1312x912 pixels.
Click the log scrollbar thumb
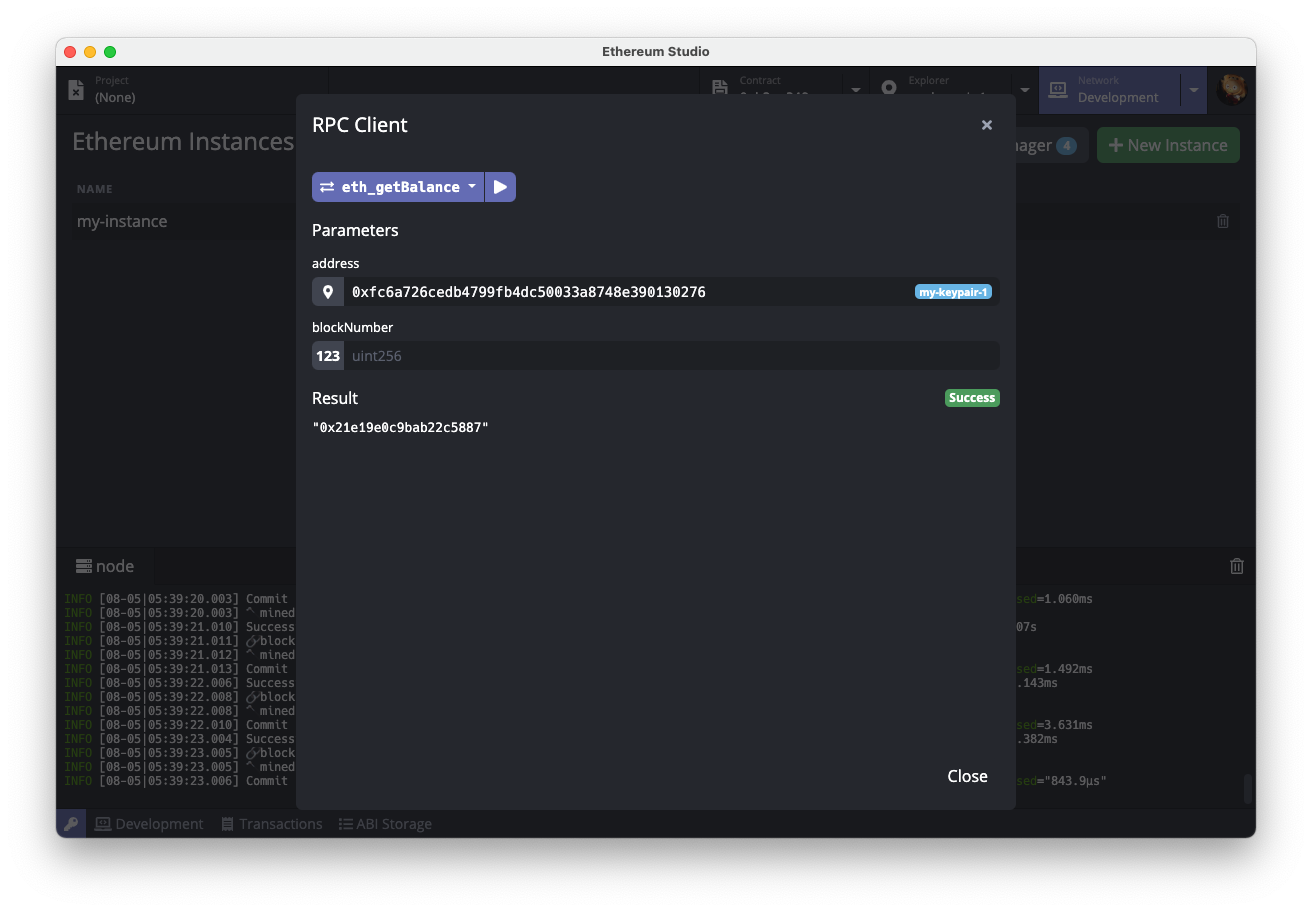[1247, 788]
